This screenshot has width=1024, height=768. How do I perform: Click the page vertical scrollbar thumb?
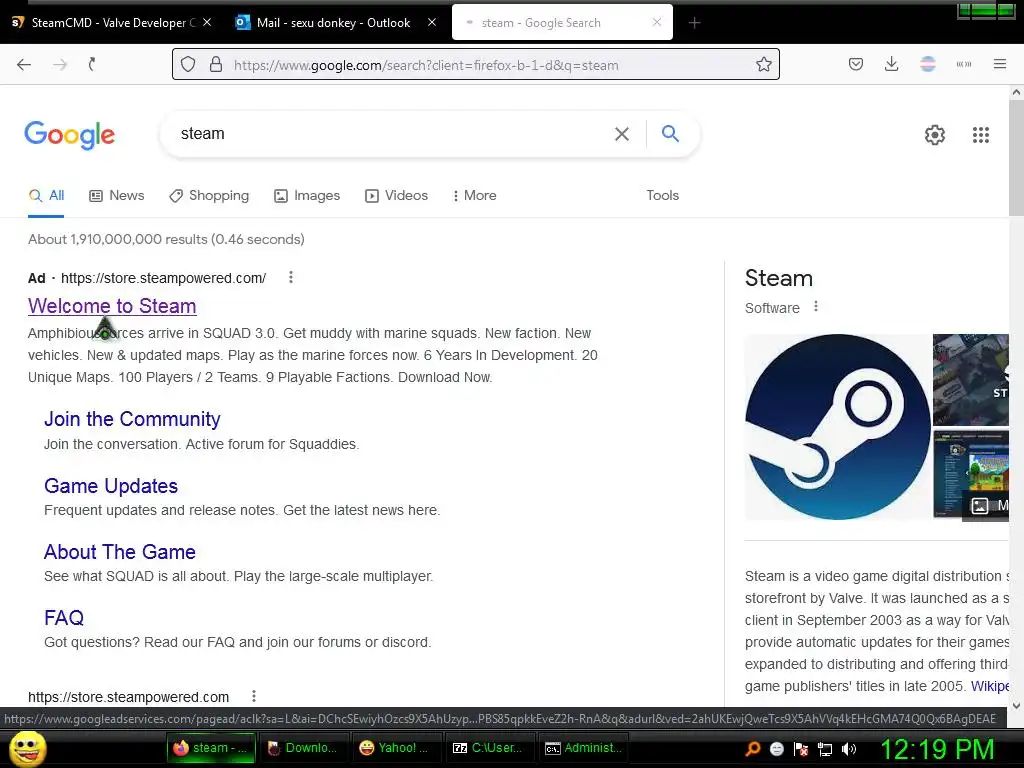tap(1016, 158)
